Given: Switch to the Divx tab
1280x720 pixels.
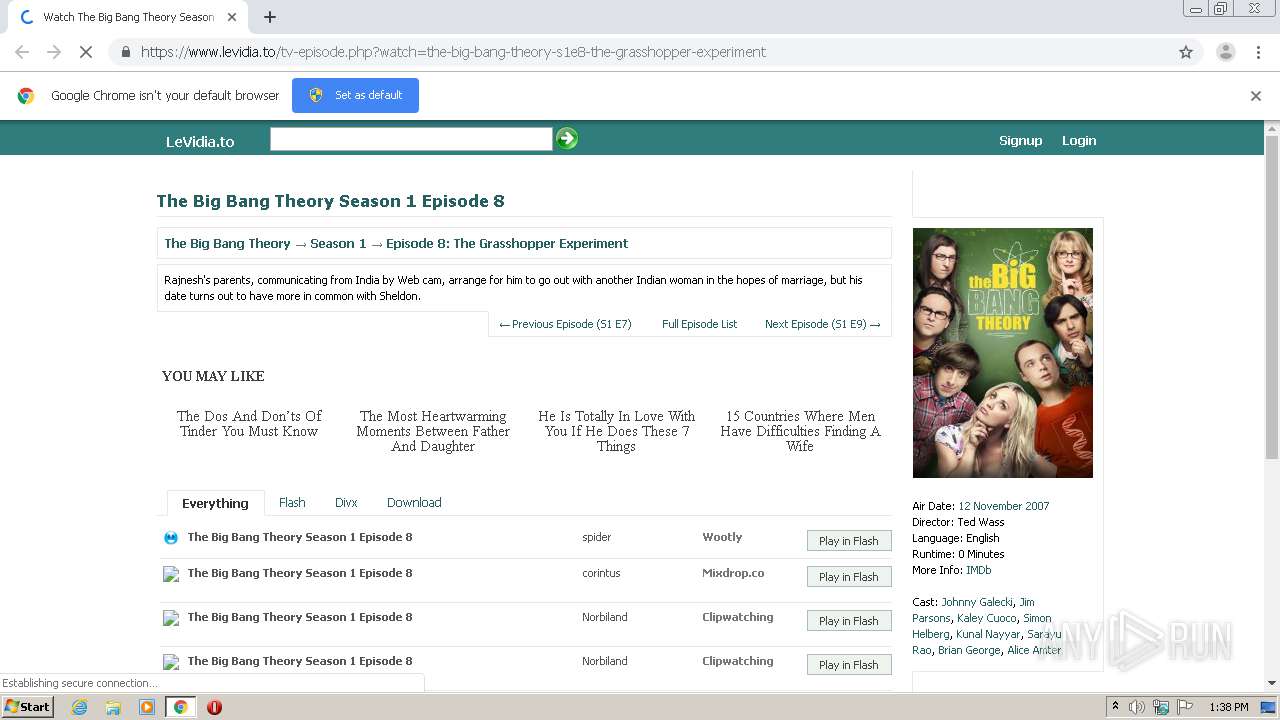Looking at the screenshot, I should (x=346, y=503).
